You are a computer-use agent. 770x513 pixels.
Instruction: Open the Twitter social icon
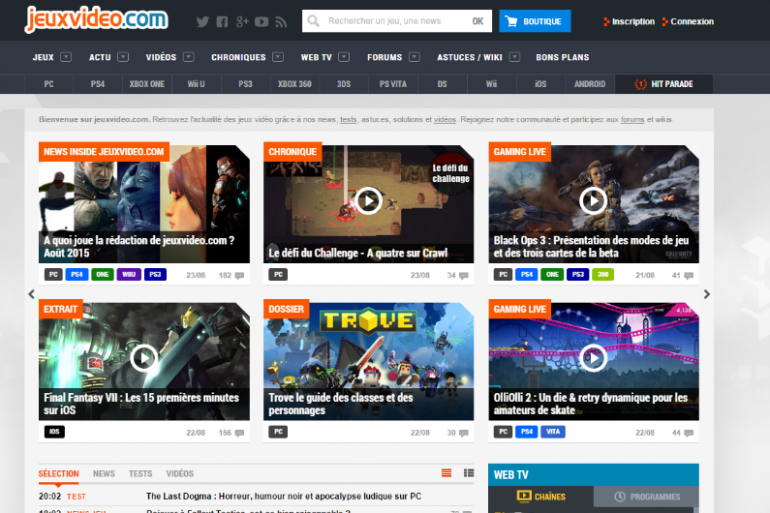pos(202,22)
